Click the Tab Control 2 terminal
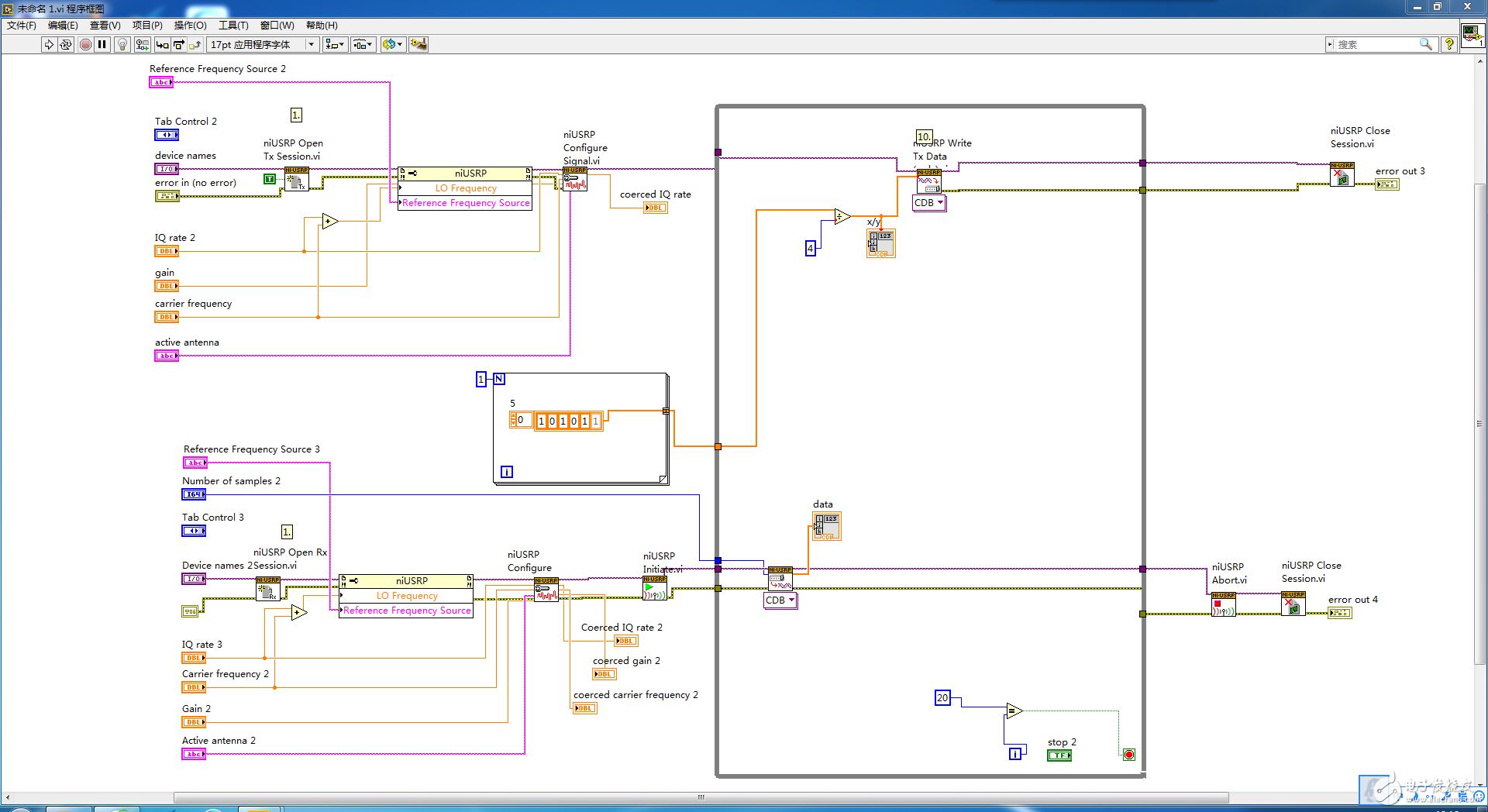 click(x=167, y=135)
